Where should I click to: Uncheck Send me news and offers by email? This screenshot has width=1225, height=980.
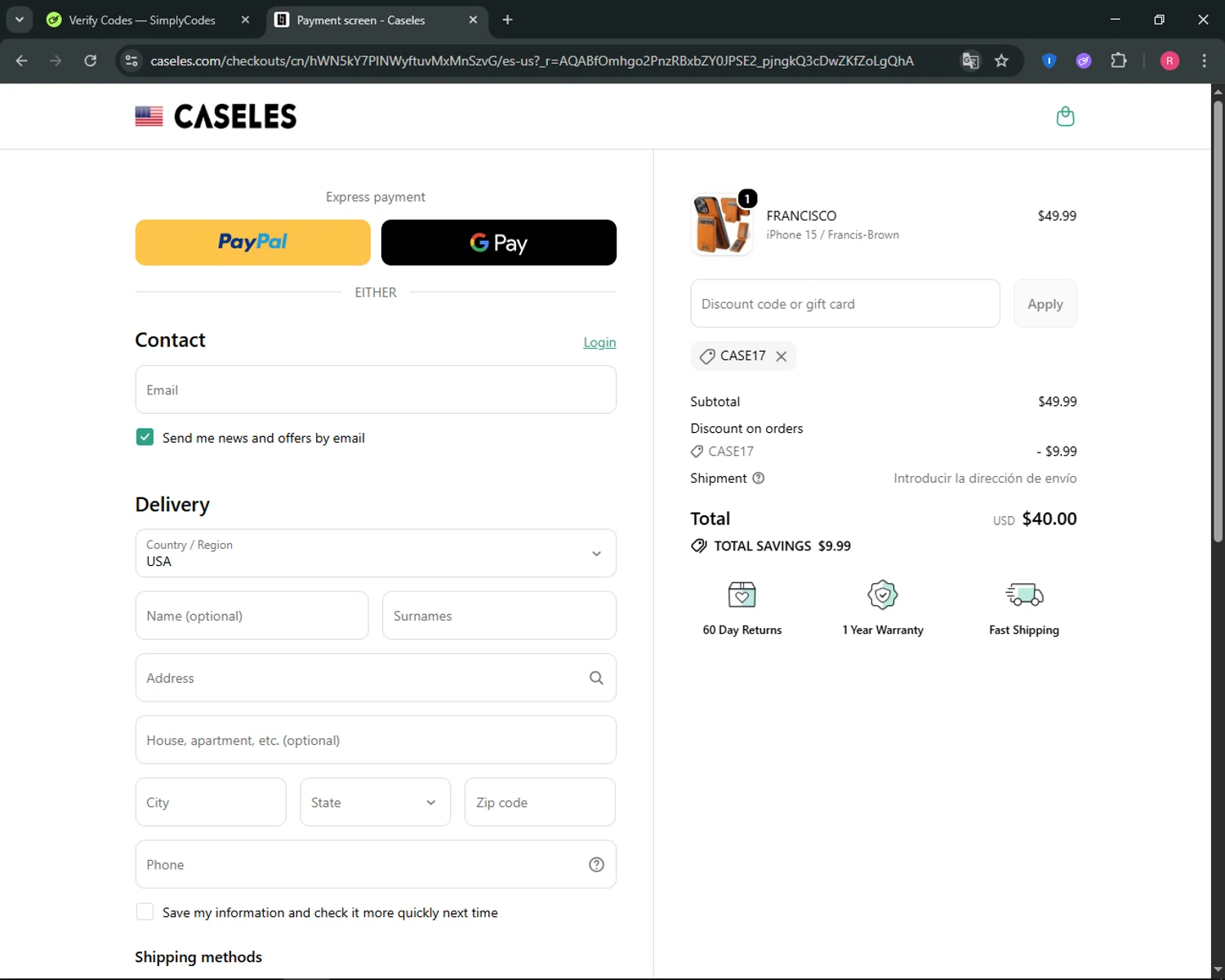pyautogui.click(x=145, y=437)
